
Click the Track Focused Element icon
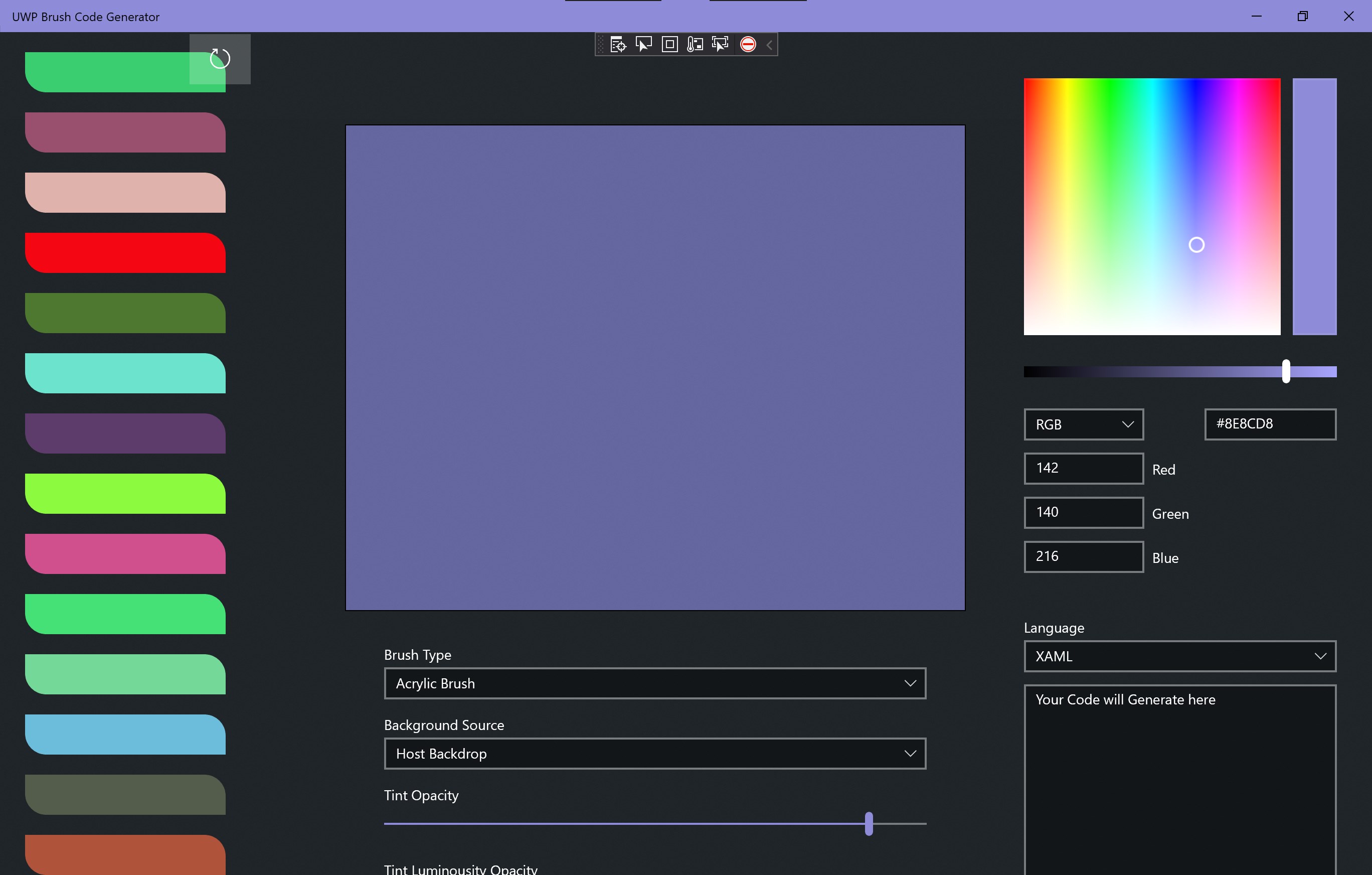click(720, 45)
